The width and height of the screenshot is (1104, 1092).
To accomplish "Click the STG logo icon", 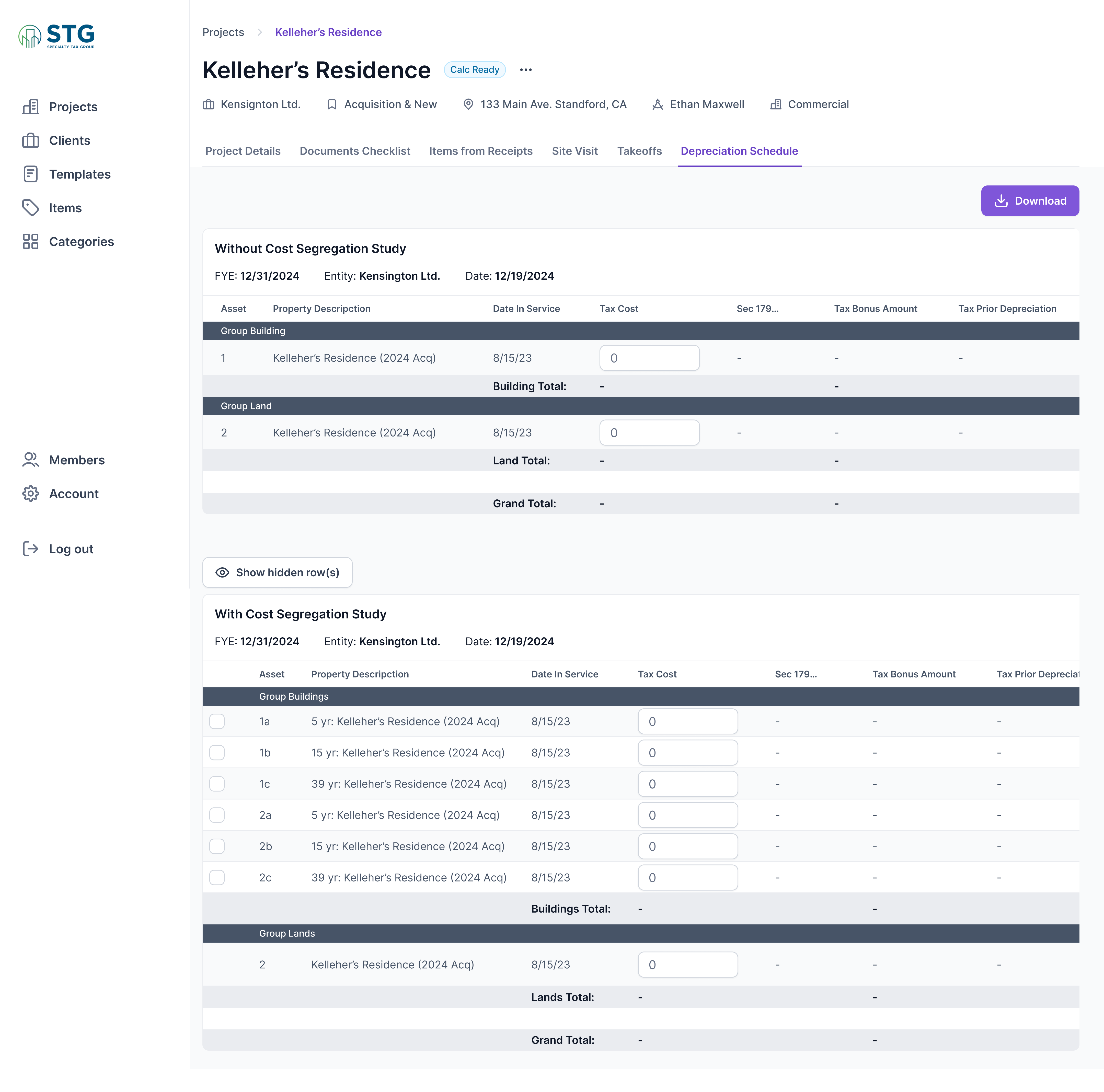I will 30,37.
